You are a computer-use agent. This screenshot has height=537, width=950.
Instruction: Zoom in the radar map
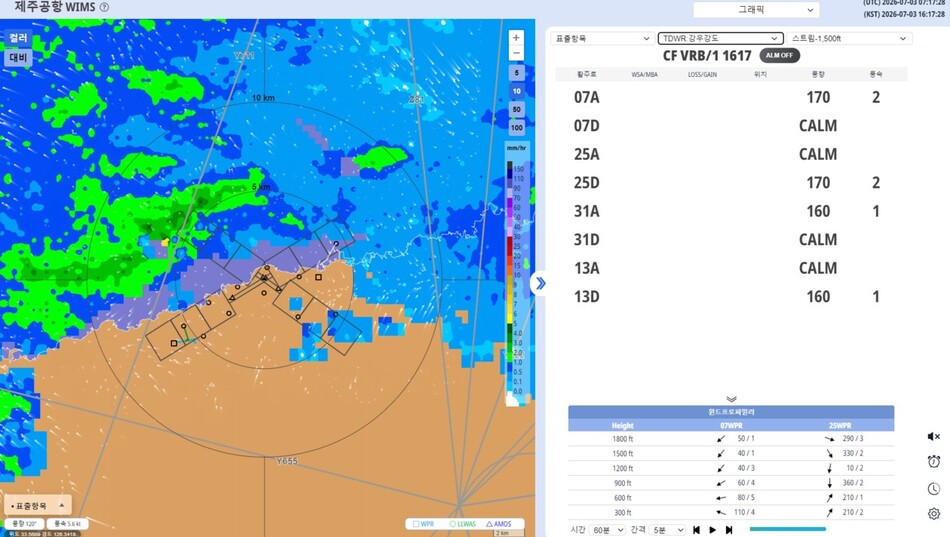pyautogui.click(x=516, y=38)
